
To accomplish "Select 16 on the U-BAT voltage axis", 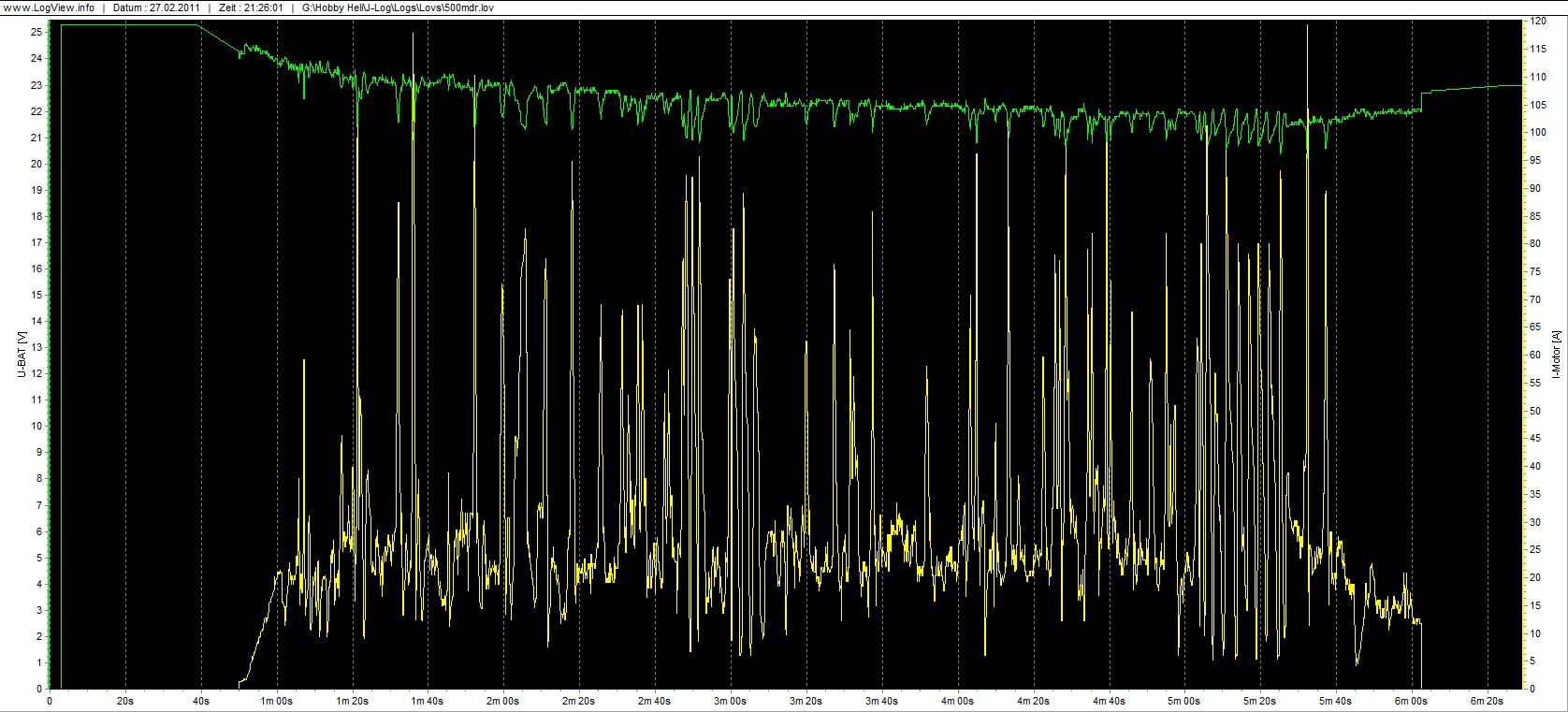I will point(36,269).
